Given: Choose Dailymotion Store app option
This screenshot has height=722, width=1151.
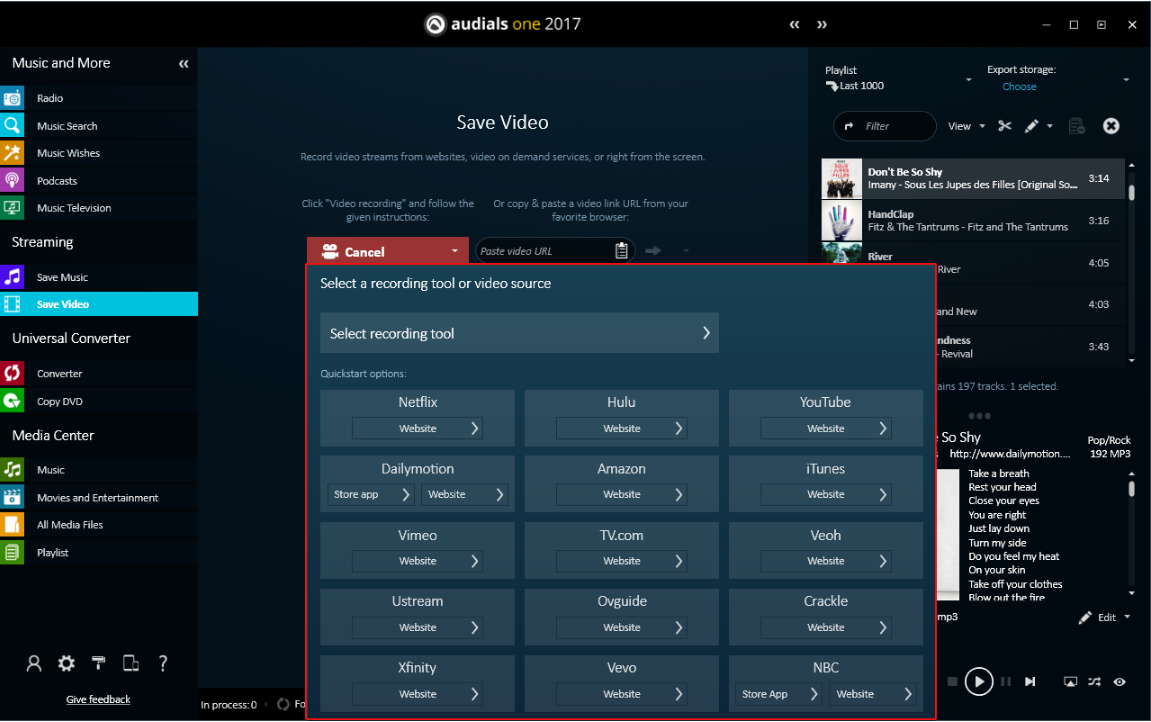Looking at the screenshot, I should 371,495.
